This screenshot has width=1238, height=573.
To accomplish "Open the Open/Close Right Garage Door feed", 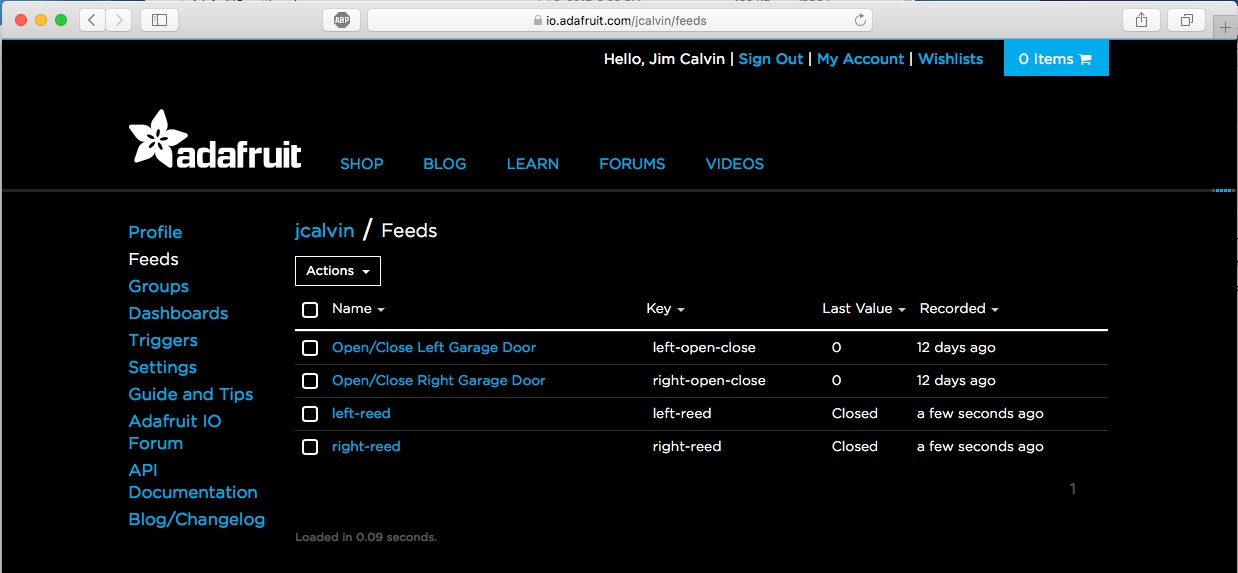I will pos(439,380).
